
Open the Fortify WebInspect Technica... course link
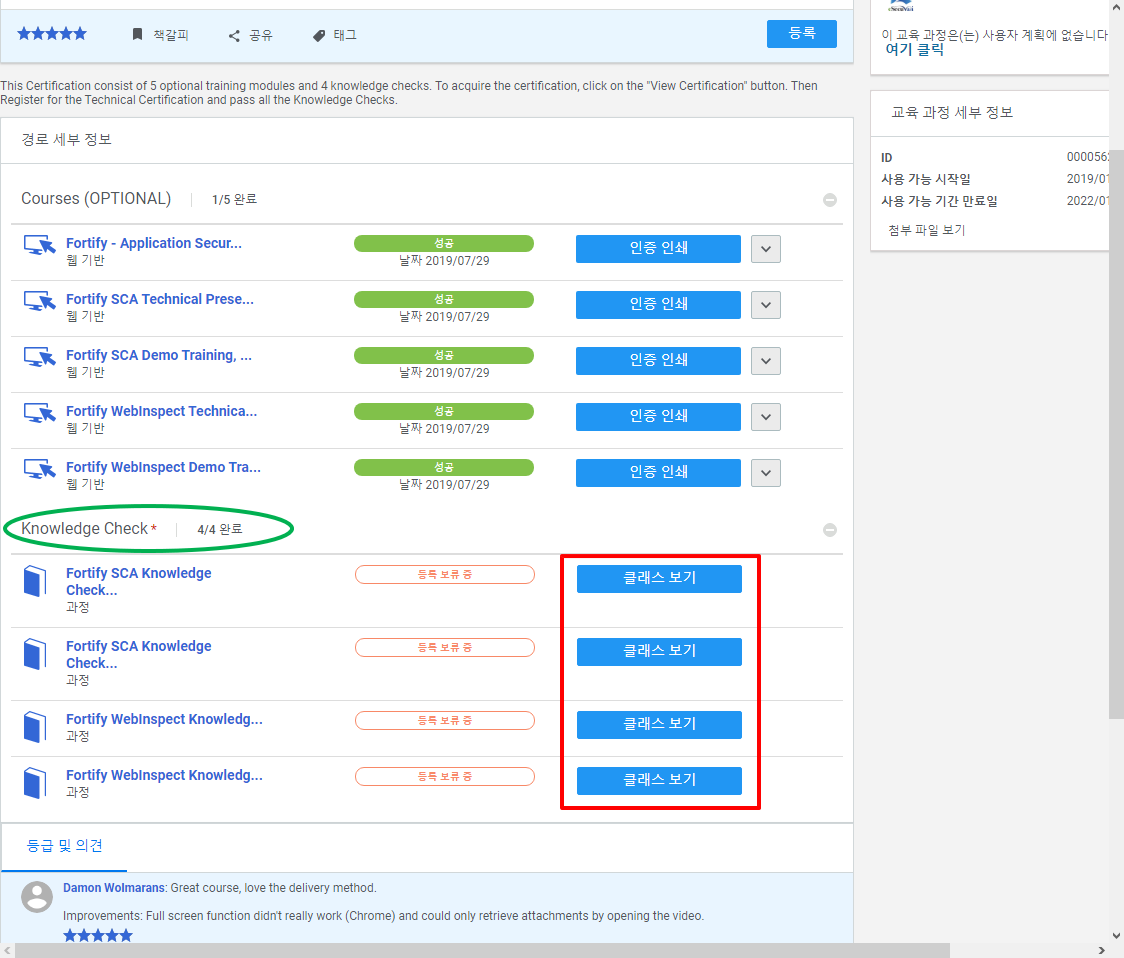coord(161,411)
